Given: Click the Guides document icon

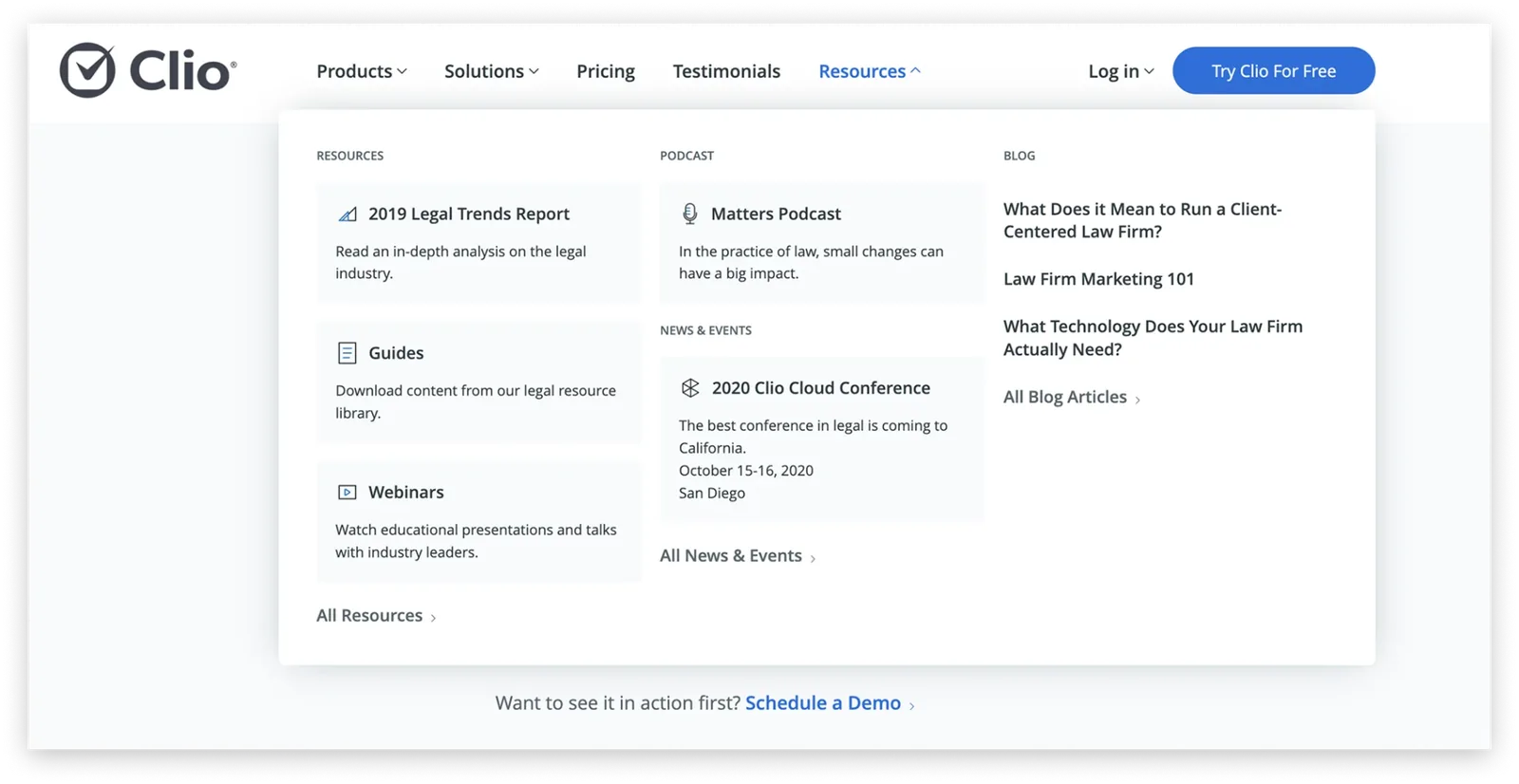Looking at the screenshot, I should coord(347,353).
